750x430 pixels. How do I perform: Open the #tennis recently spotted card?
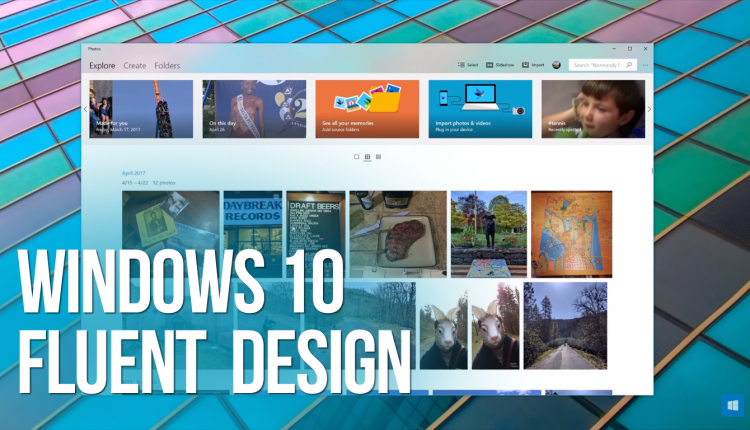(593, 109)
